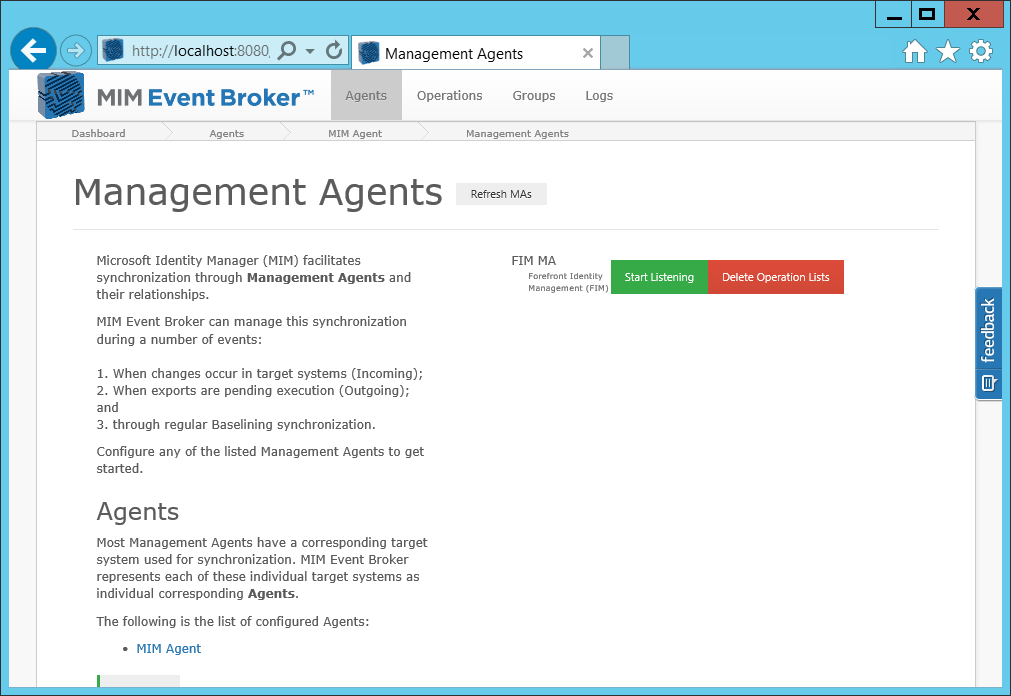
Task: Click Delete Operation Lists button
Action: click(776, 277)
